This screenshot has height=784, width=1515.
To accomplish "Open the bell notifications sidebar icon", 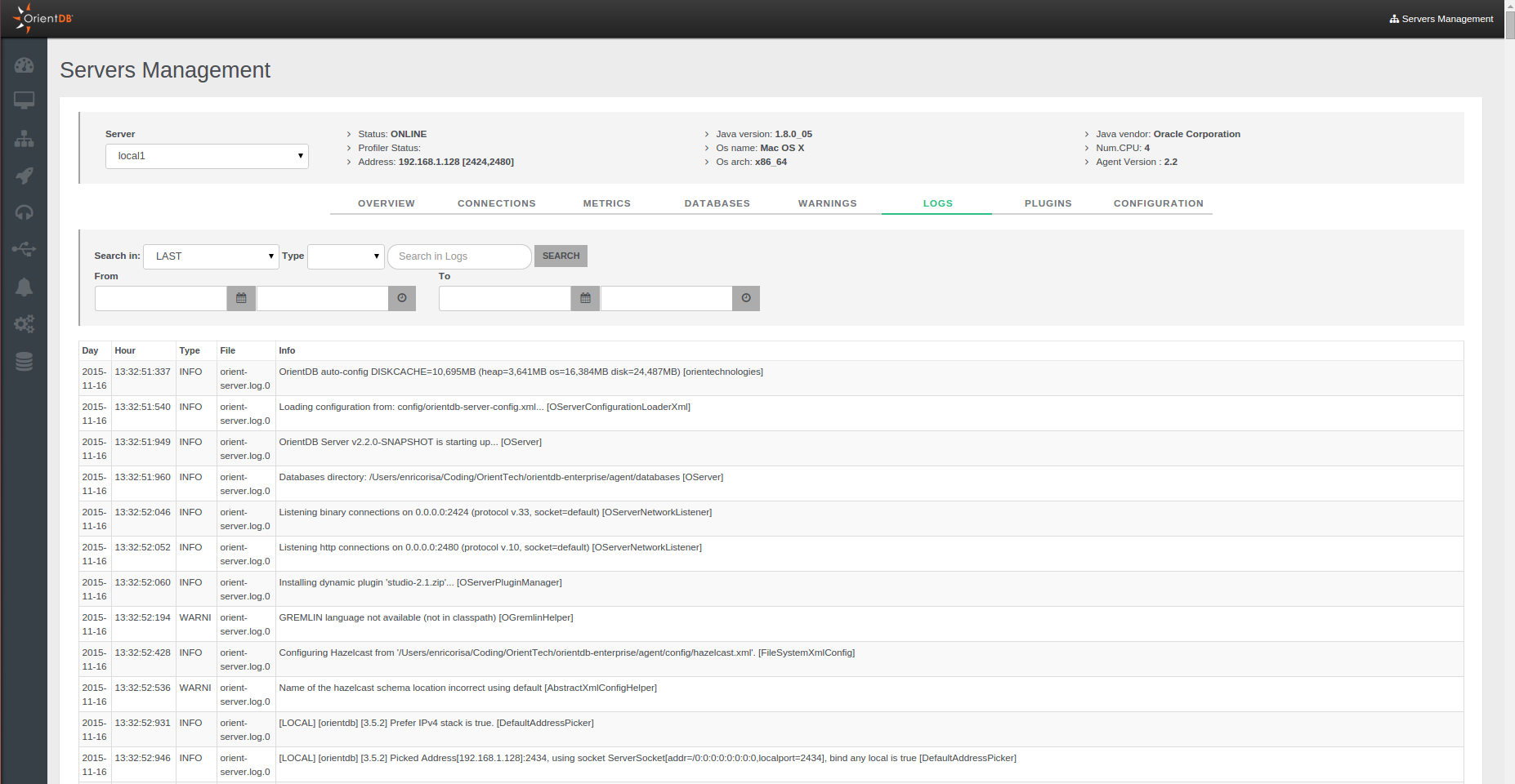I will point(24,287).
